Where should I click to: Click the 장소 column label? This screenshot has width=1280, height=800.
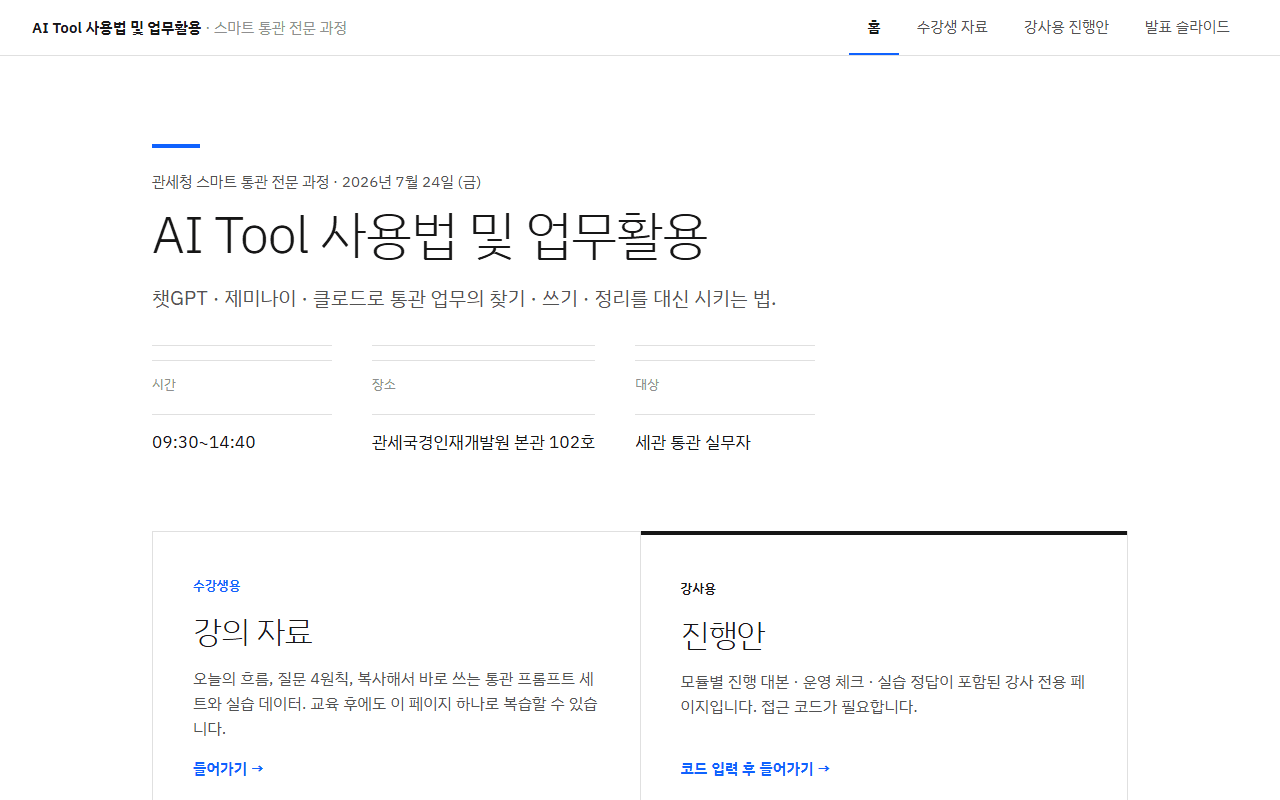(x=384, y=385)
